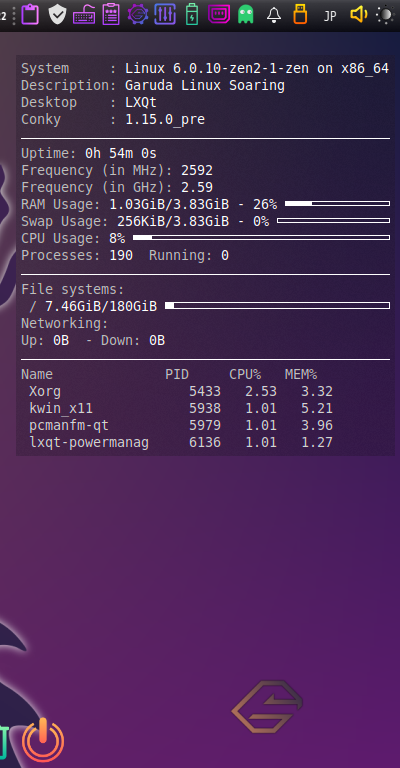Click the green ghost tray icon
The width and height of the screenshot is (400, 768).
(x=246, y=15)
